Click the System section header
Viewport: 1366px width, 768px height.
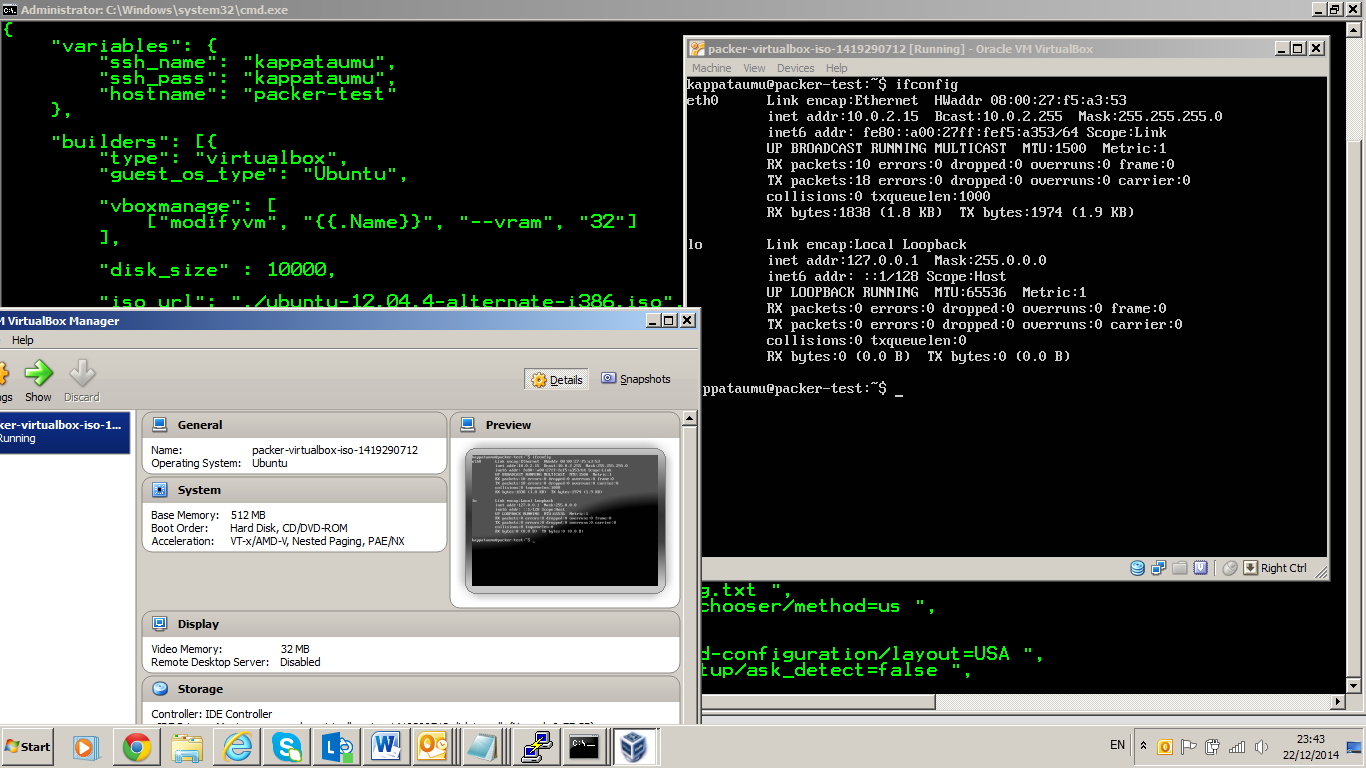tap(294, 490)
